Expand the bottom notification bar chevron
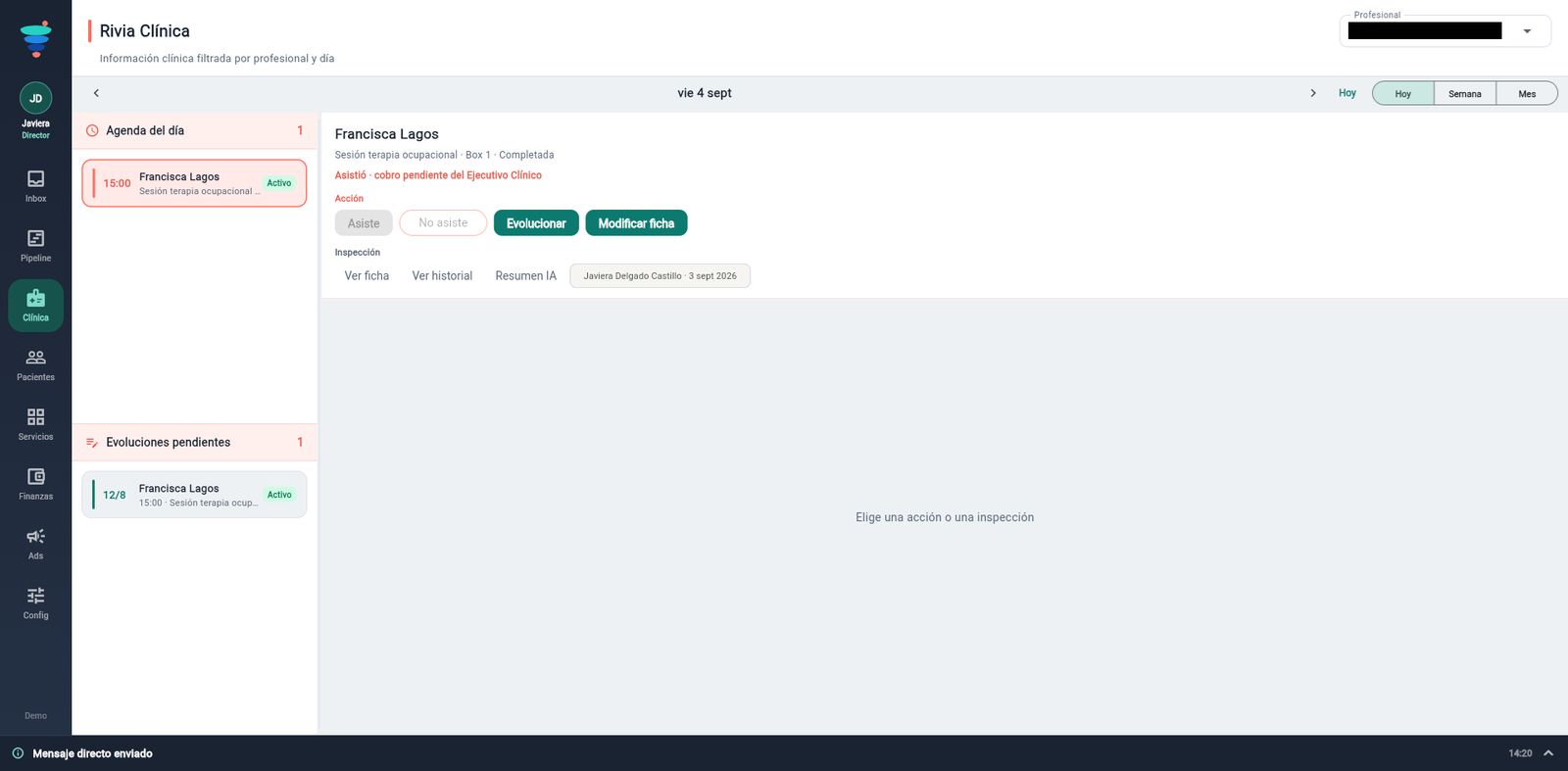Image resolution: width=1568 pixels, height=771 pixels. pos(1548,753)
